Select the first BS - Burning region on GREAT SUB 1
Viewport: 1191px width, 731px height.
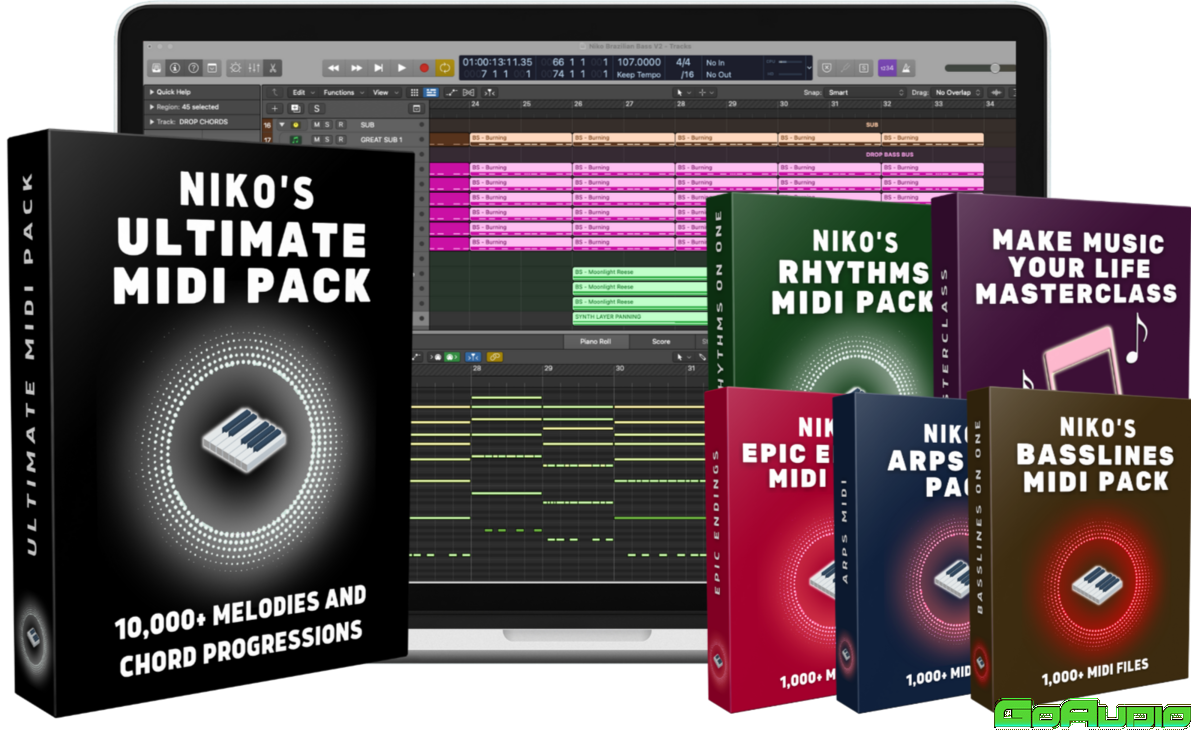520,138
